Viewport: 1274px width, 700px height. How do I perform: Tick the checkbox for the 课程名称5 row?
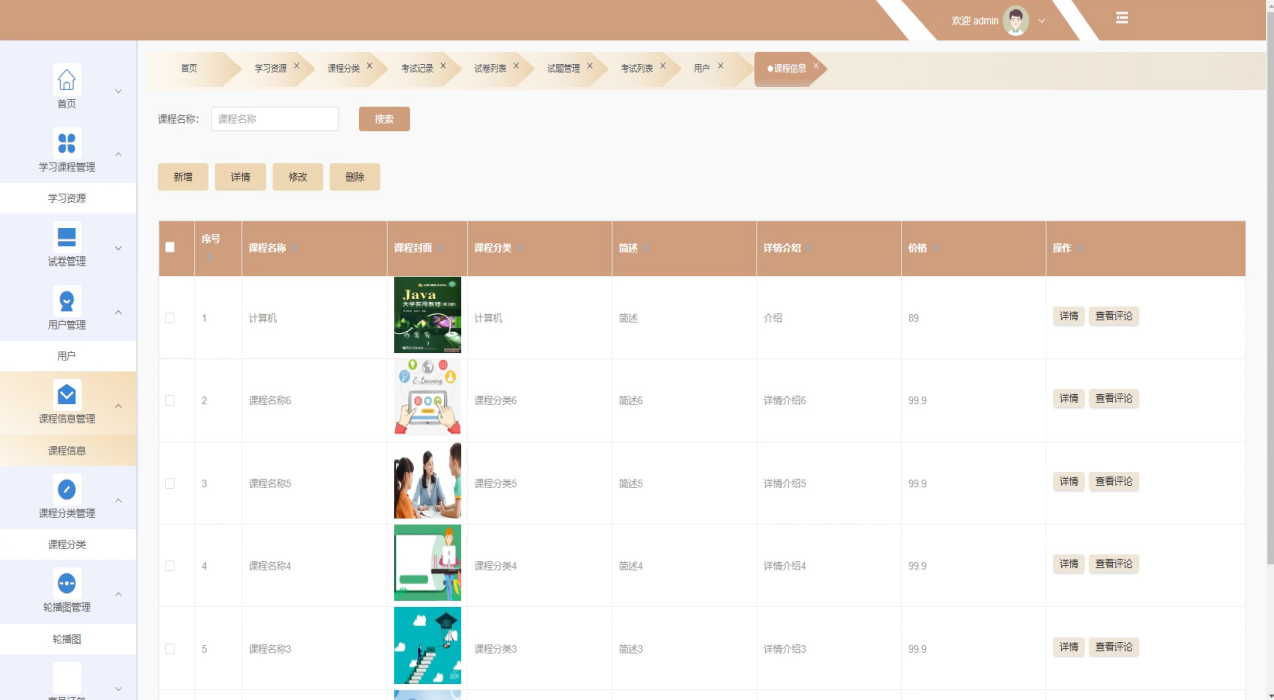pos(170,483)
